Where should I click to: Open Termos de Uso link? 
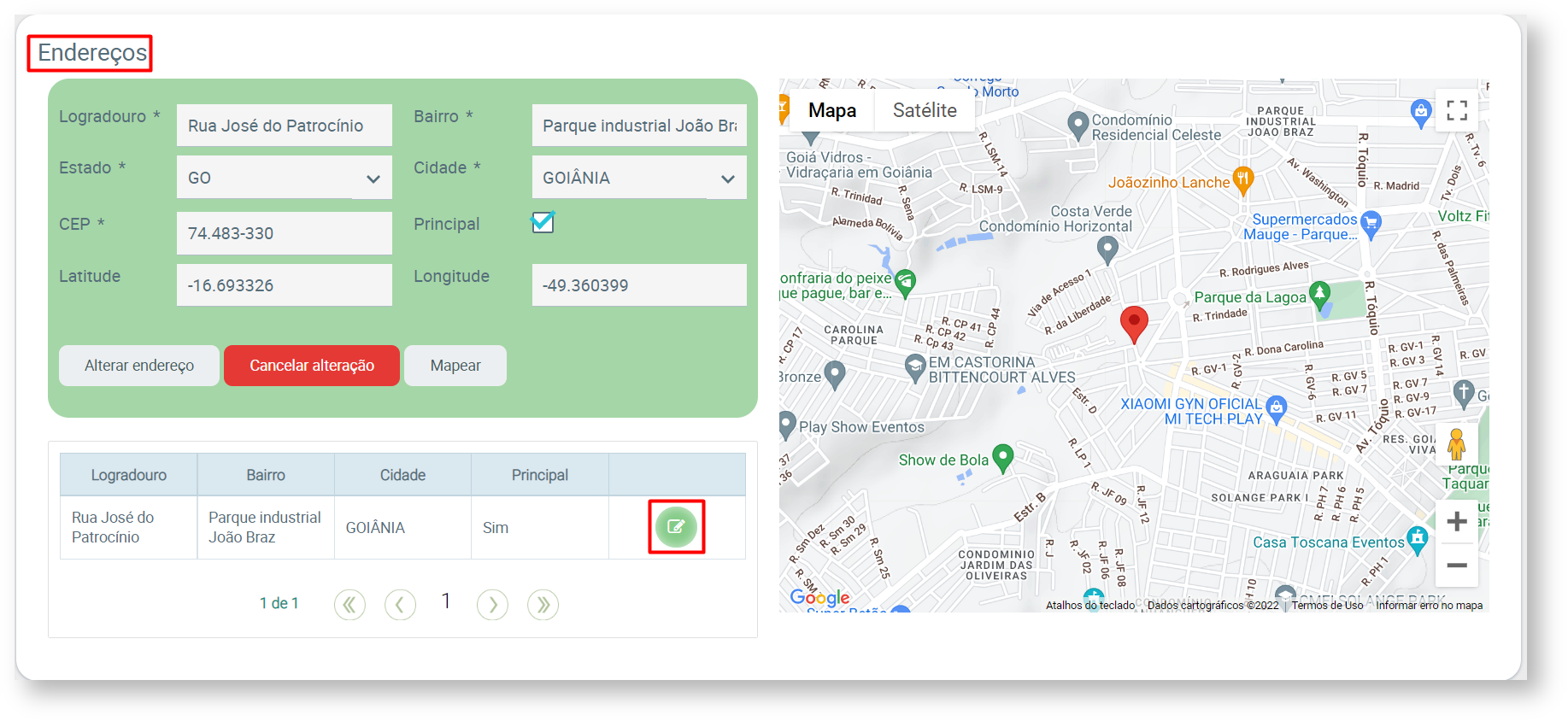tap(1327, 606)
